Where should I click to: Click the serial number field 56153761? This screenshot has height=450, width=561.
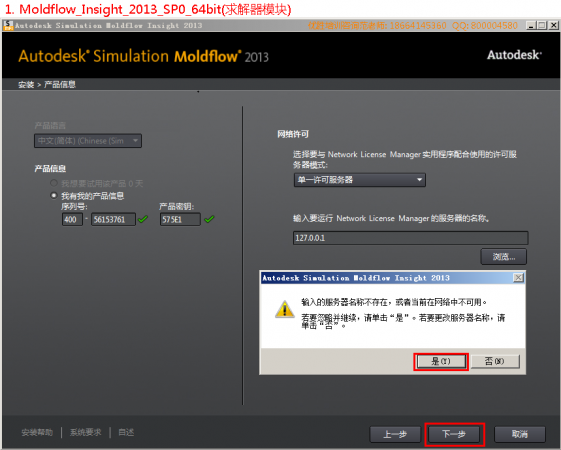pyautogui.click(x=113, y=219)
